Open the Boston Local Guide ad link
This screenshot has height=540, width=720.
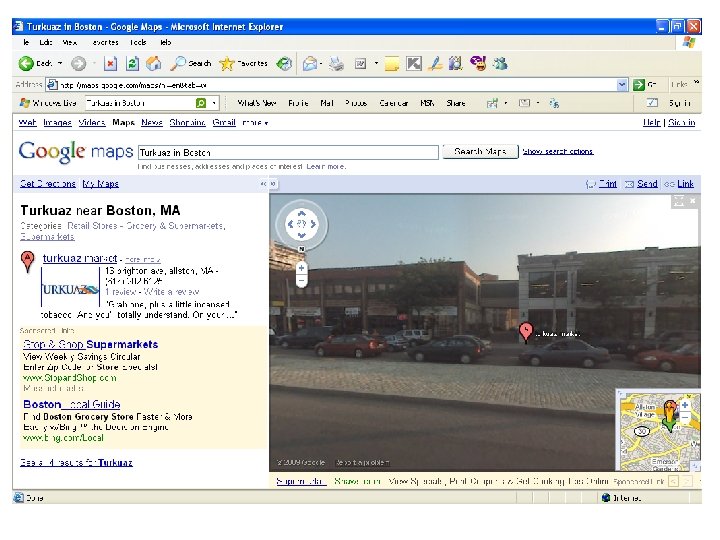72,404
